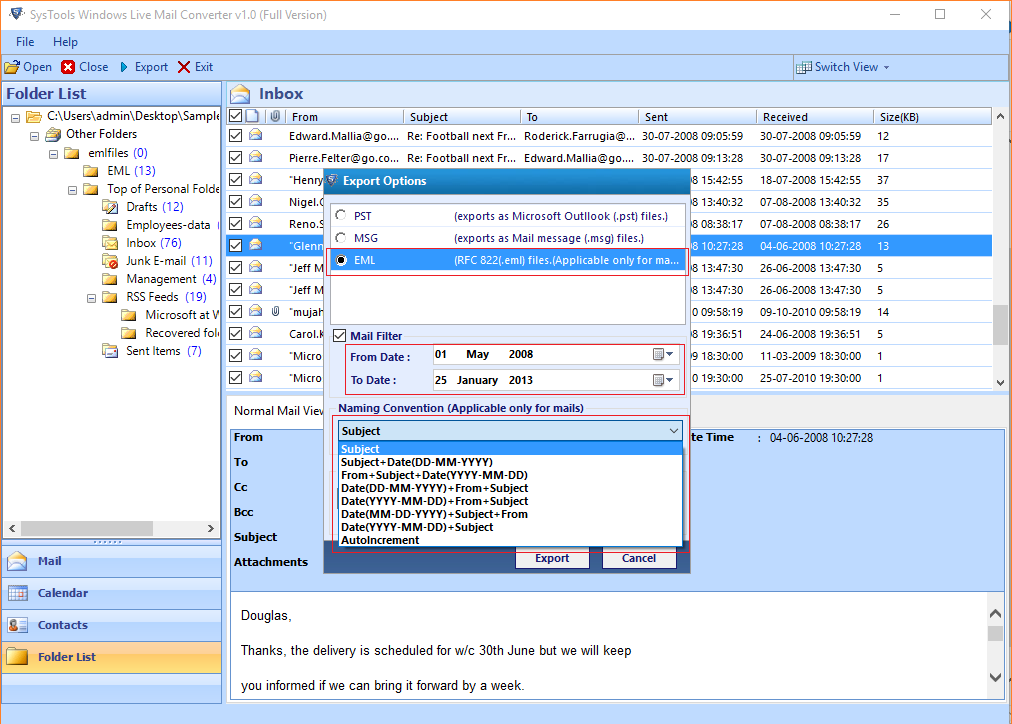
Task: Click the Export button in dialog
Action: click(x=552, y=558)
